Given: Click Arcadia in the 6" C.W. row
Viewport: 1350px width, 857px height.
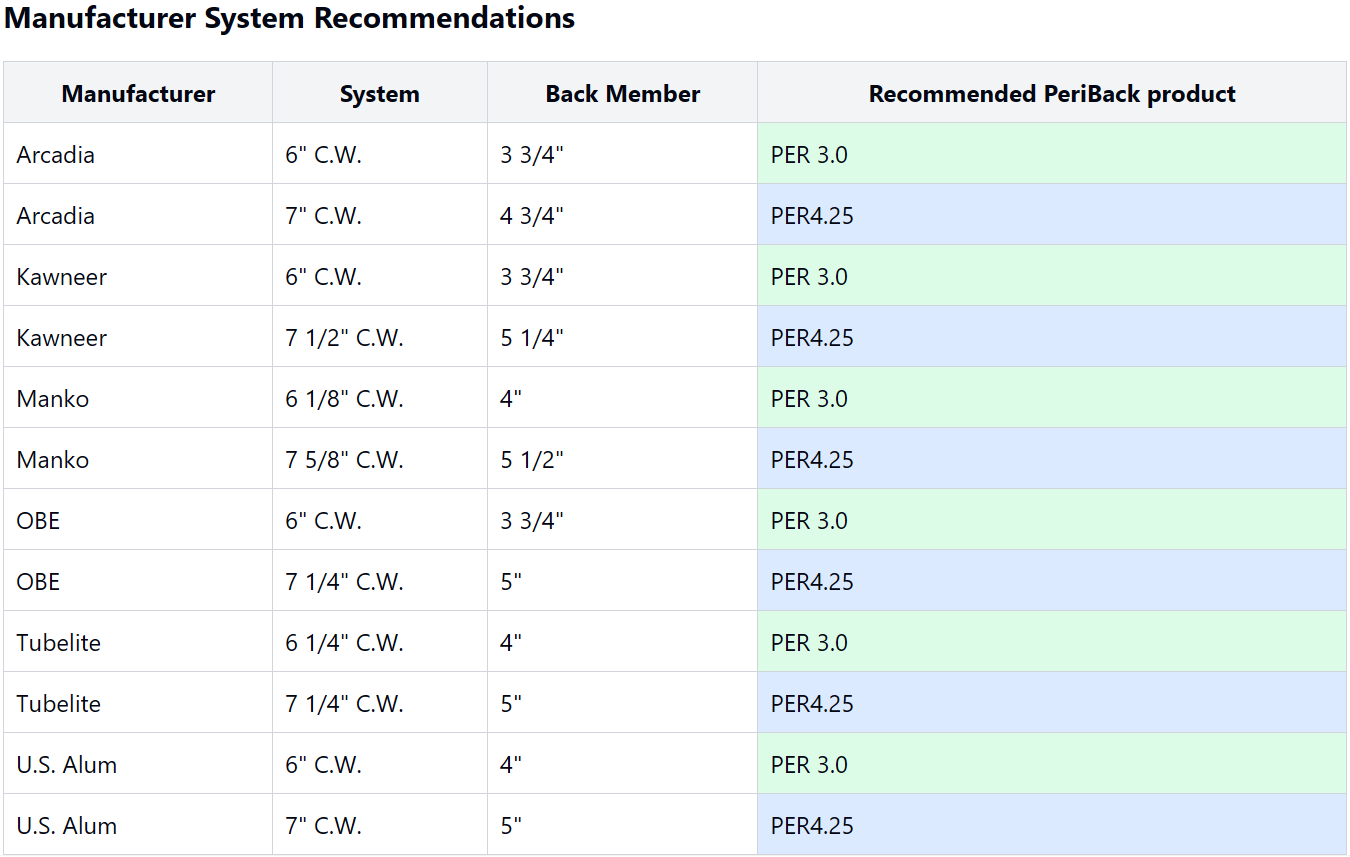Looking at the screenshot, I should [55, 155].
